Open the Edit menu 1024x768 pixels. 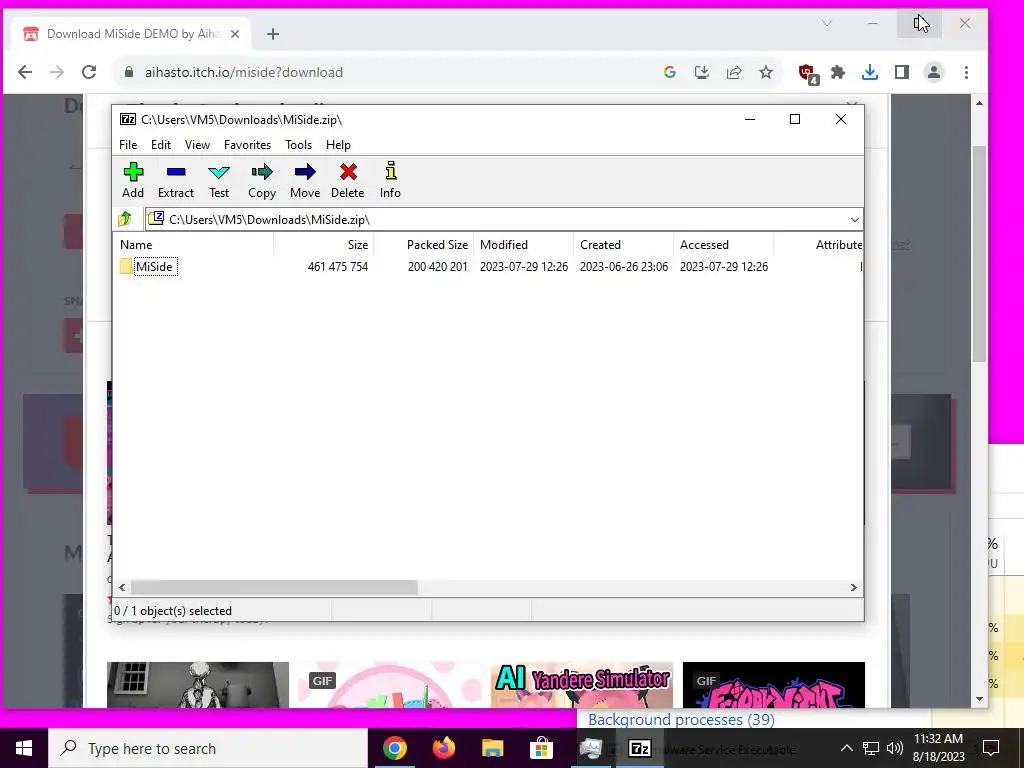tap(161, 144)
